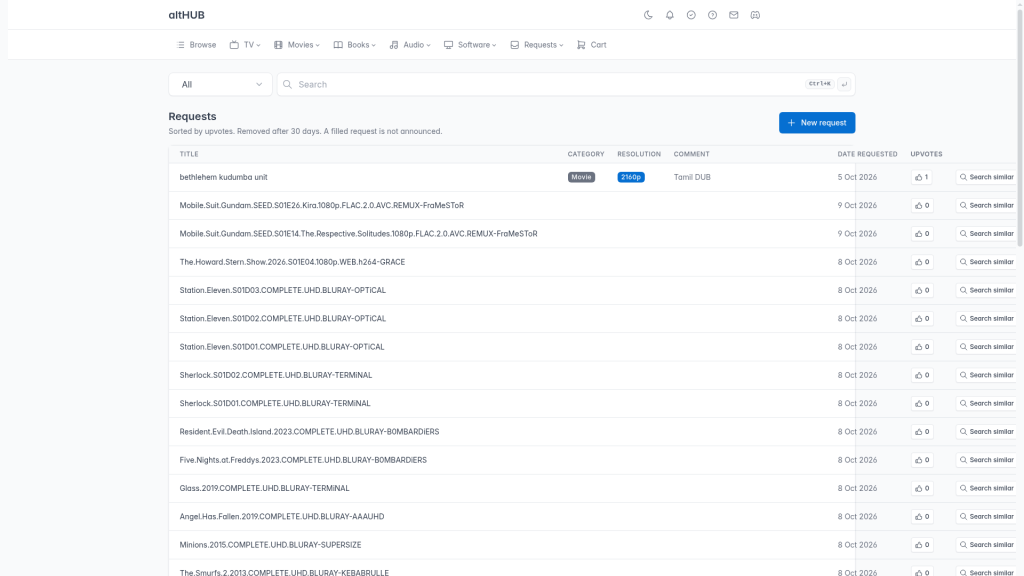This screenshot has width=1024, height=576.
Task: Search similar for Five Nights at Freddys
Action: [x=986, y=460]
